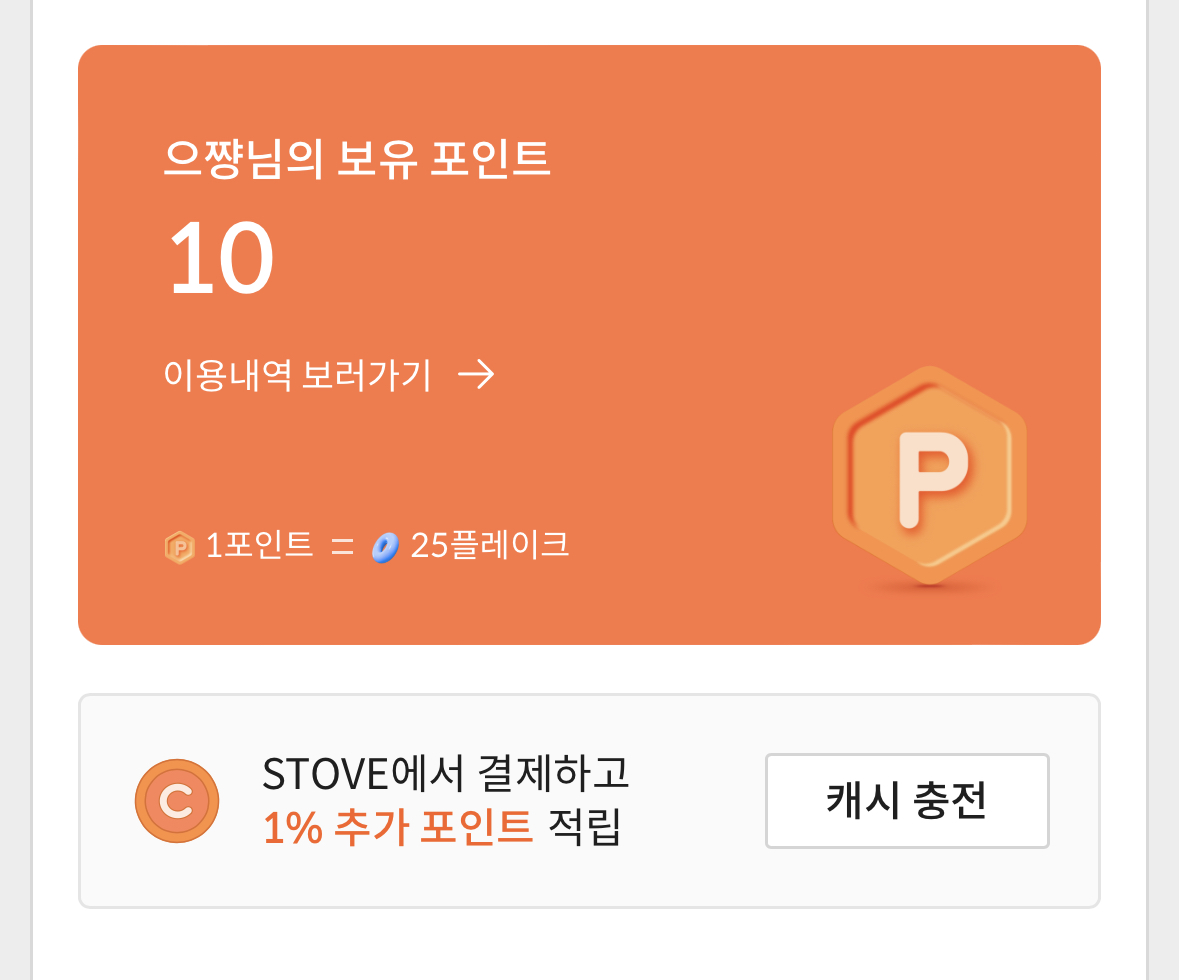The width and height of the screenshot is (1179, 980).
Task: Click the point balance number 10
Action: (x=221, y=257)
